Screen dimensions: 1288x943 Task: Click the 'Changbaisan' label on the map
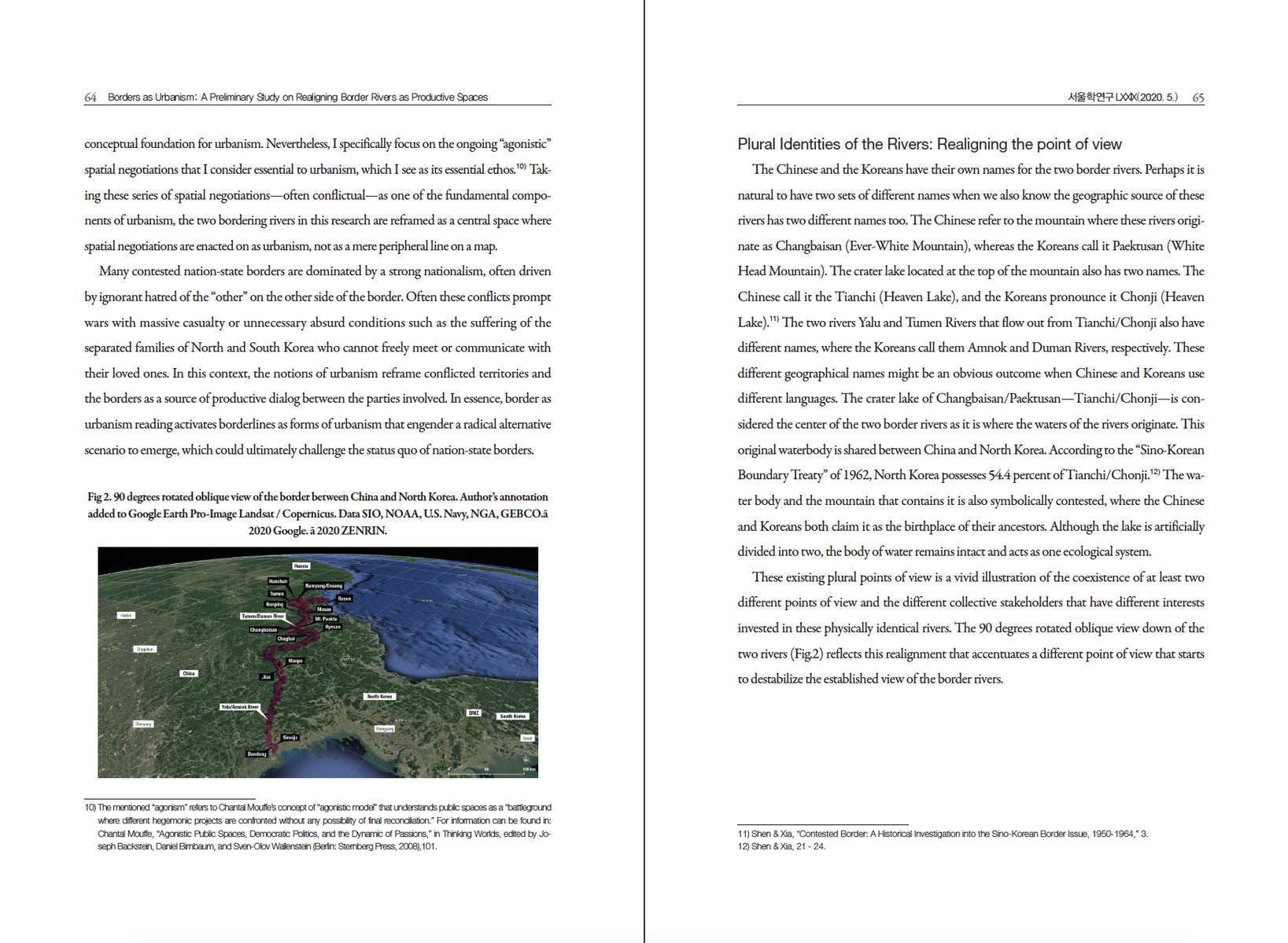tap(264, 630)
